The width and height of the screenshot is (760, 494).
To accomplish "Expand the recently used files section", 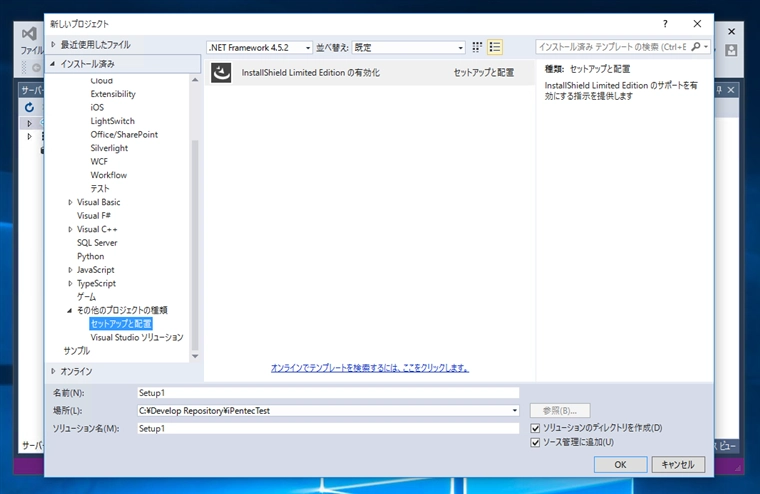I will (53, 45).
